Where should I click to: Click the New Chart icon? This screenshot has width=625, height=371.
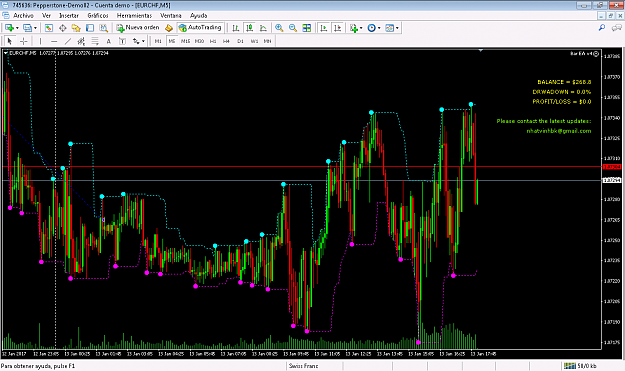[x=9, y=28]
